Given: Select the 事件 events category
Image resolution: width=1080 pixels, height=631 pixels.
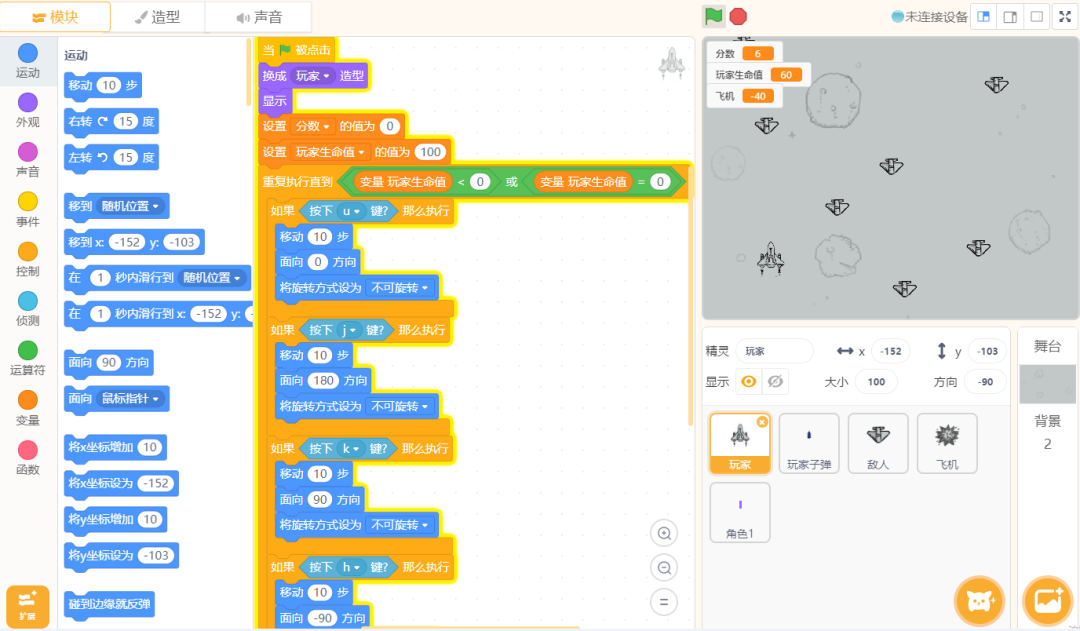Looking at the screenshot, I should click(x=28, y=209).
